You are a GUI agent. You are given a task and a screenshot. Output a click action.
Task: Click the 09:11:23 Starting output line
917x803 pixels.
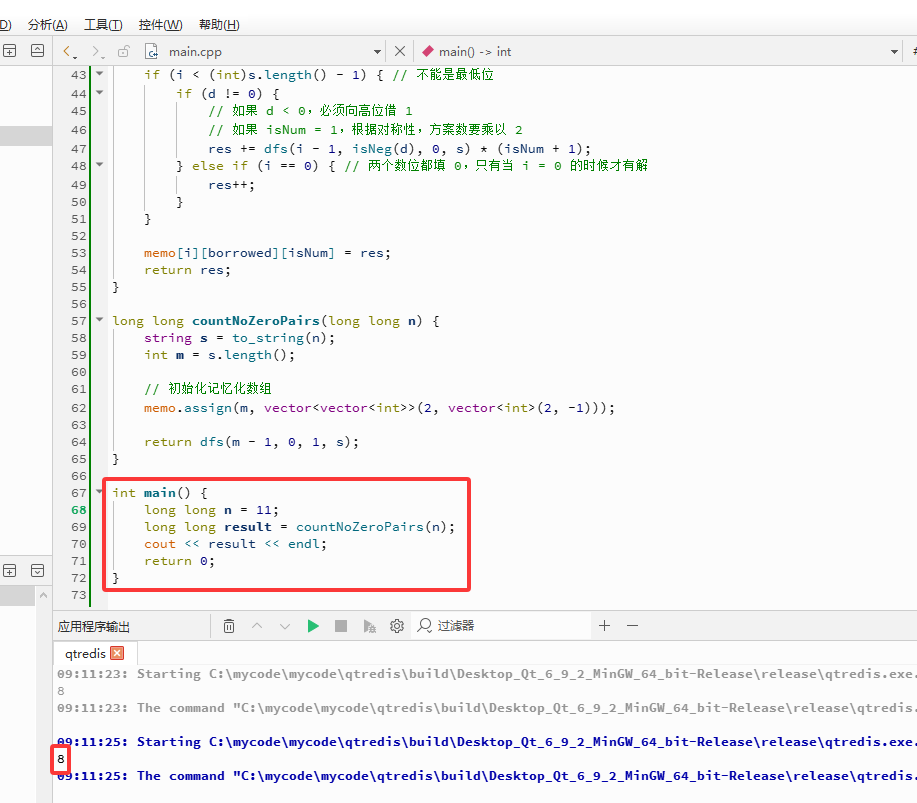coord(487,674)
